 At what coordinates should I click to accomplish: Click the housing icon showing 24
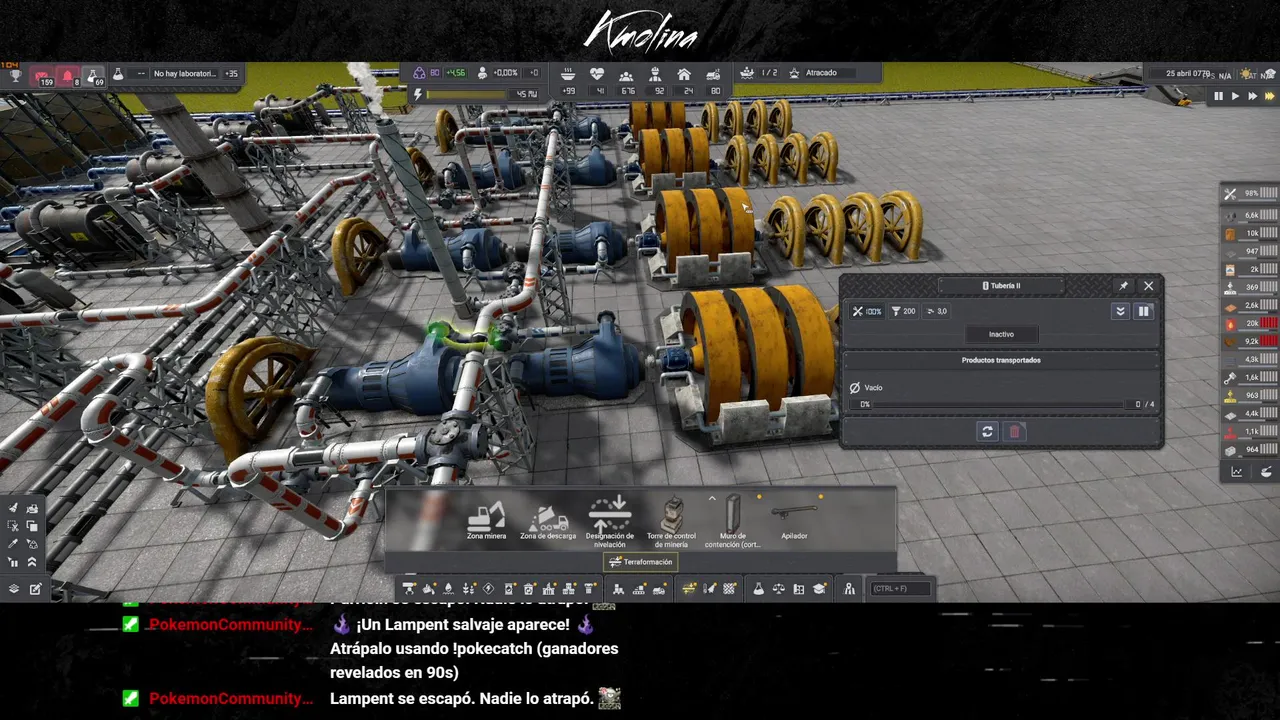(x=684, y=75)
